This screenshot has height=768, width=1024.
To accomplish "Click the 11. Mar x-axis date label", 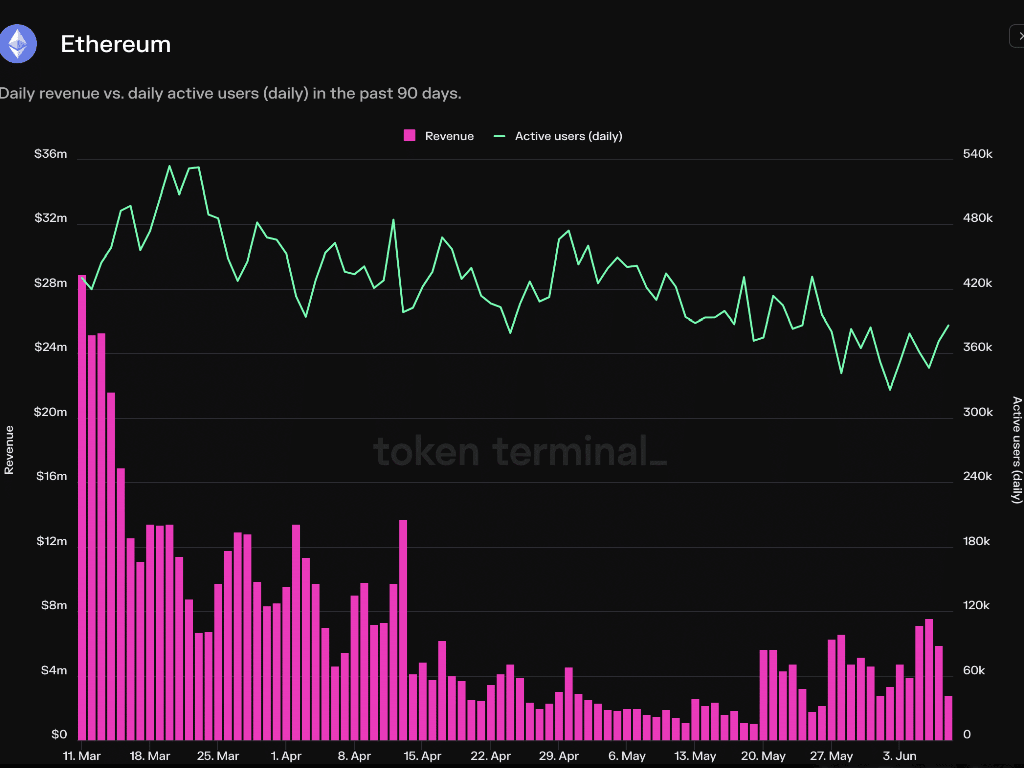I will click(81, 756).
